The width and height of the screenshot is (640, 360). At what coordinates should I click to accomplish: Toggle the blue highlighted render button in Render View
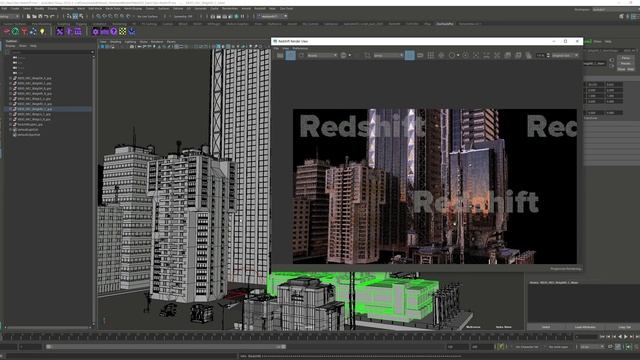pyautogui.click(x=291, y=55)
